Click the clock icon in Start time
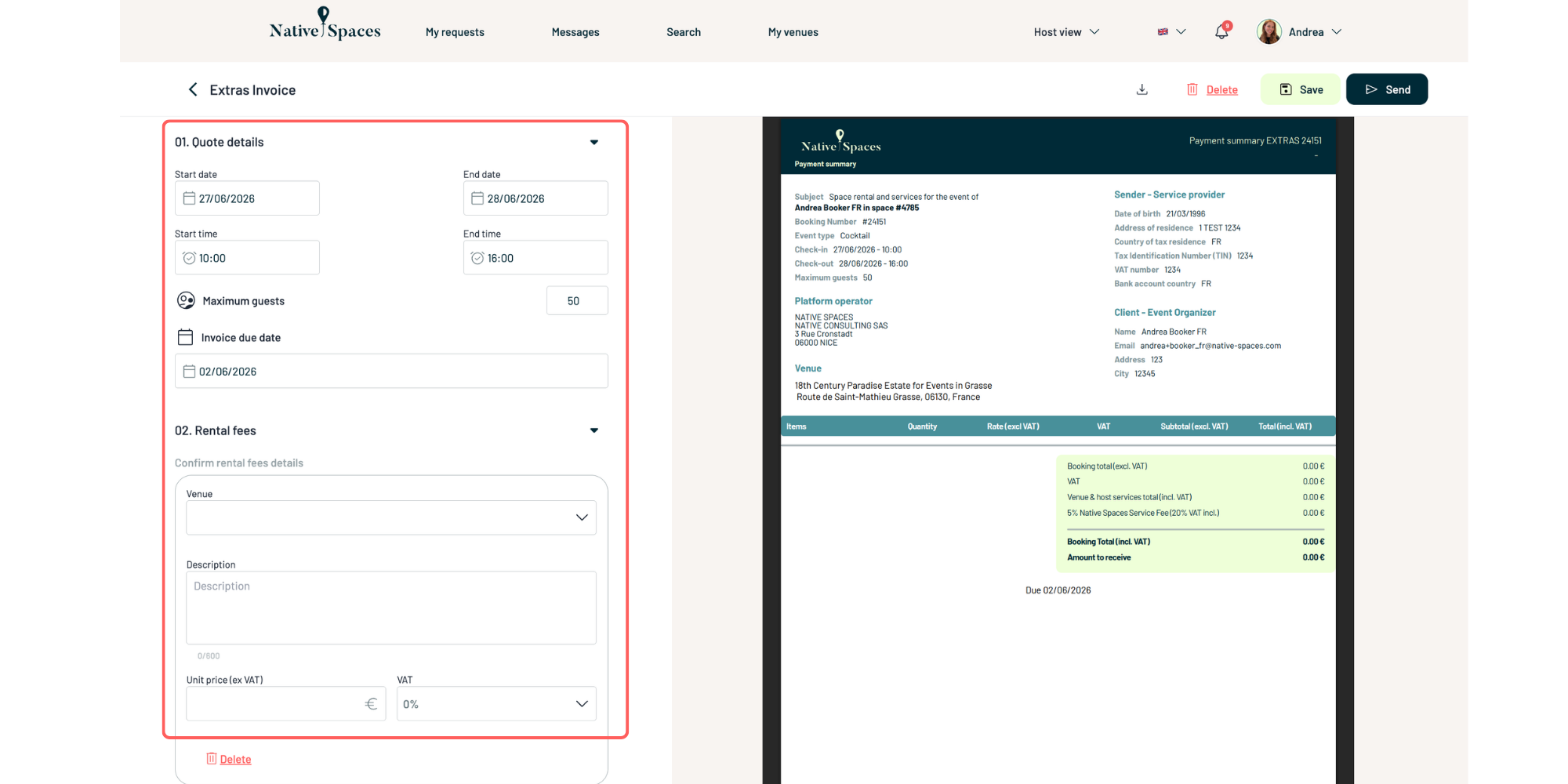Viewport: 1568px width, 784px height. 189,258
